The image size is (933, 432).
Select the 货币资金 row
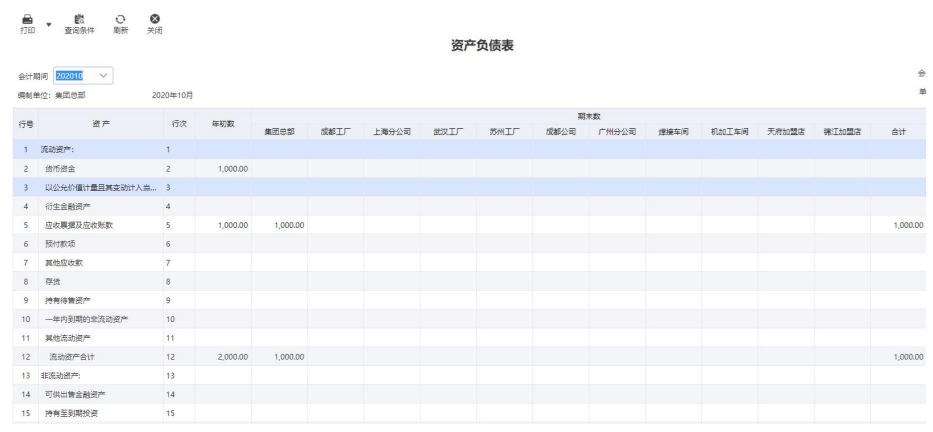click(70, 168)
